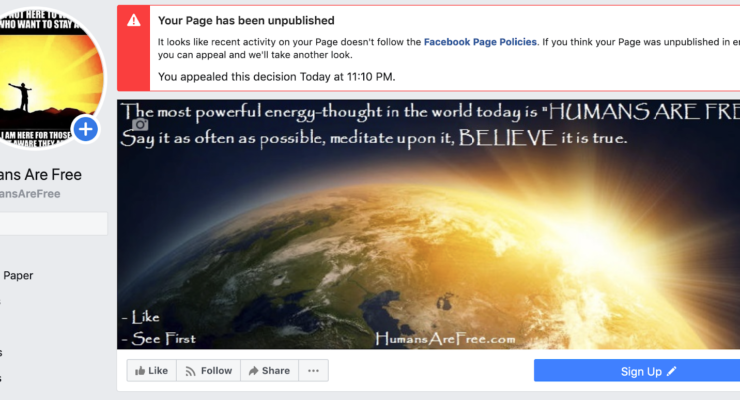The width and height of the screenshot is (740, 400).
Task: Open the three-dots more options menu
Action: (x=313, y=371)
